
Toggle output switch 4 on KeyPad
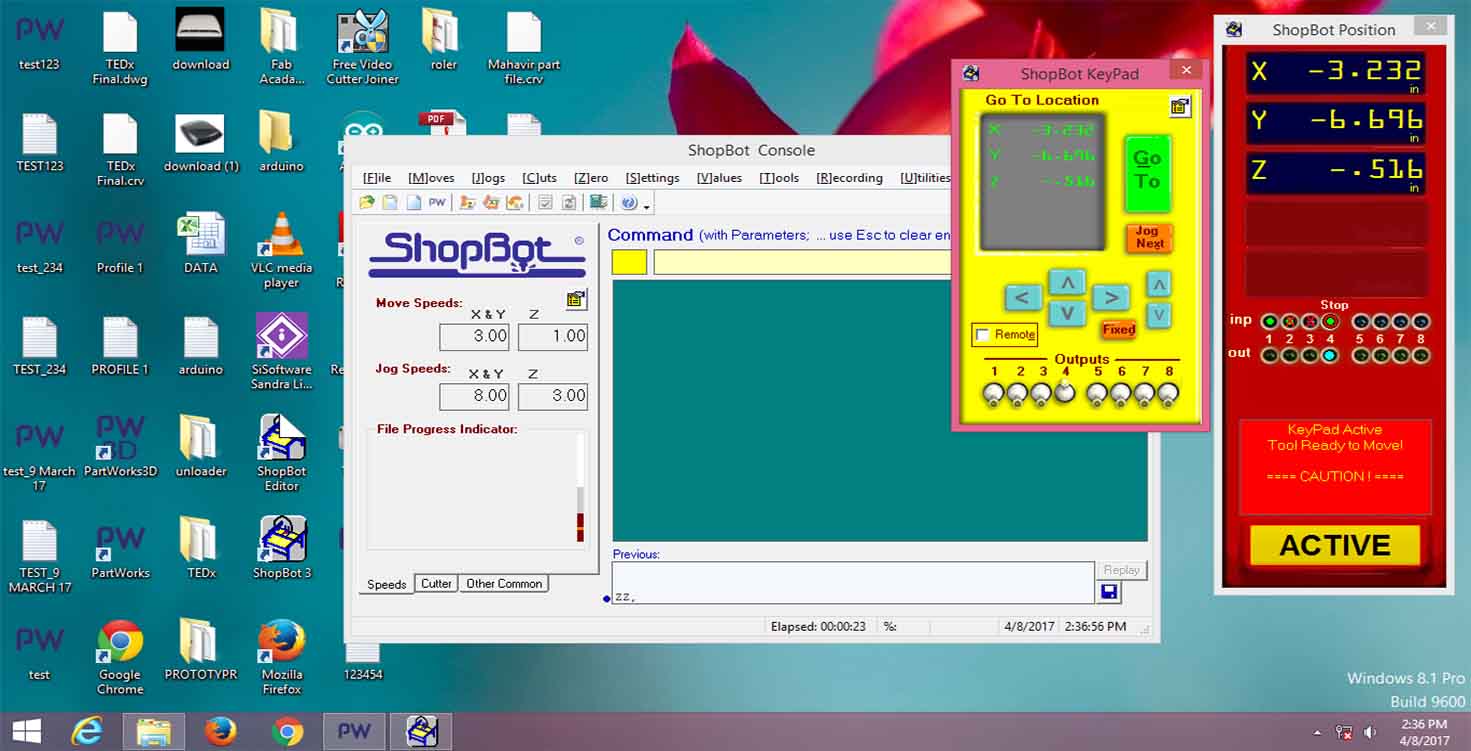pyautogui.click(x=1065, y=390)
